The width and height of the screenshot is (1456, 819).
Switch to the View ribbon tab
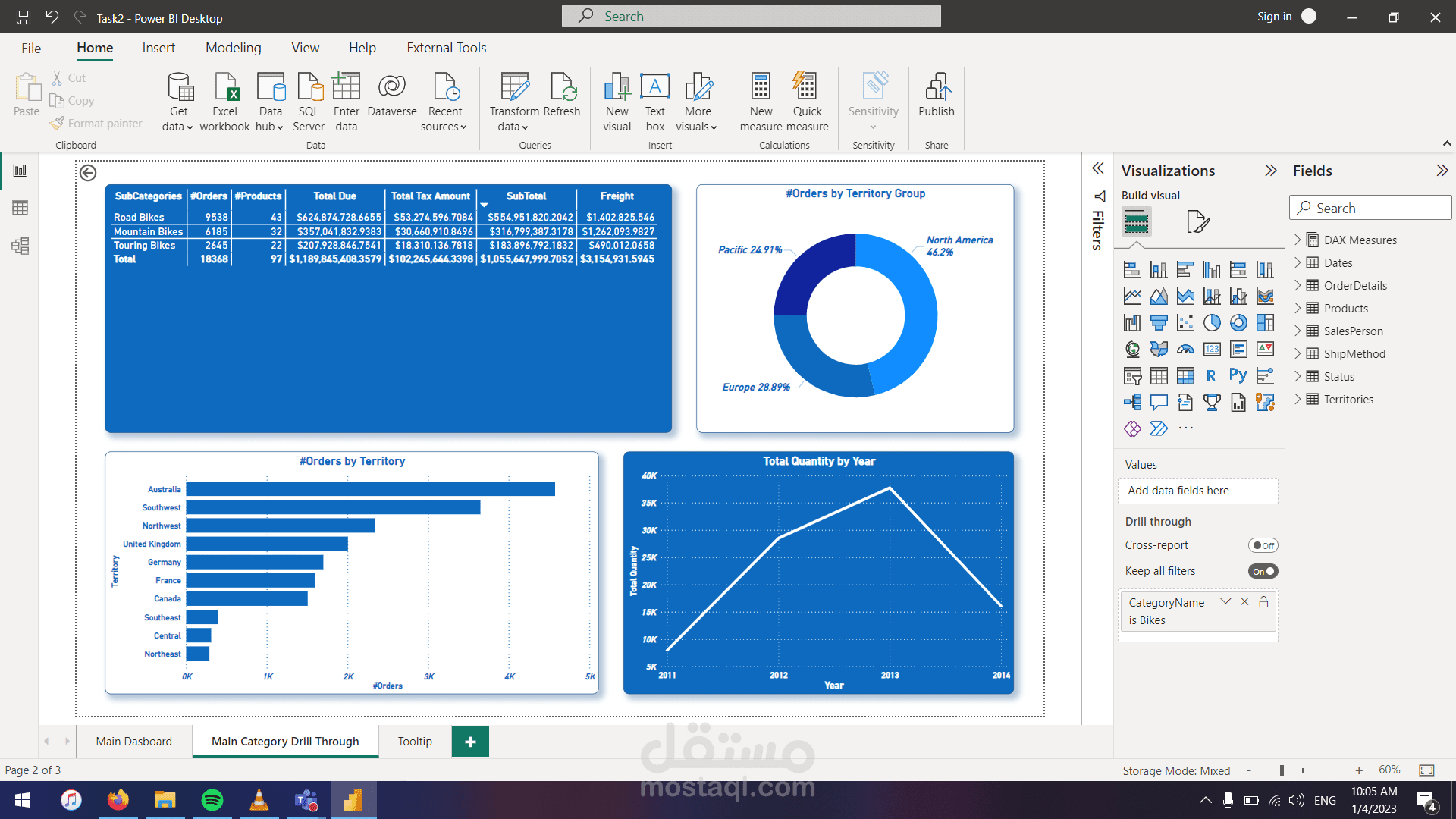[306, 48]
